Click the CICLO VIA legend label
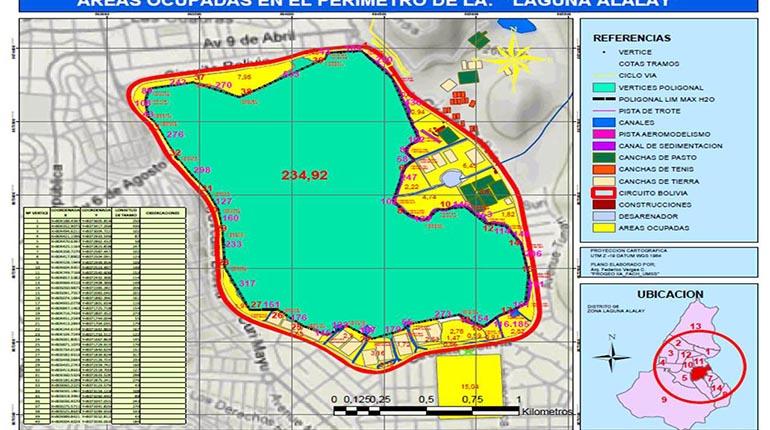The height and width of the screenshot is (430, 770). (637, 76)
